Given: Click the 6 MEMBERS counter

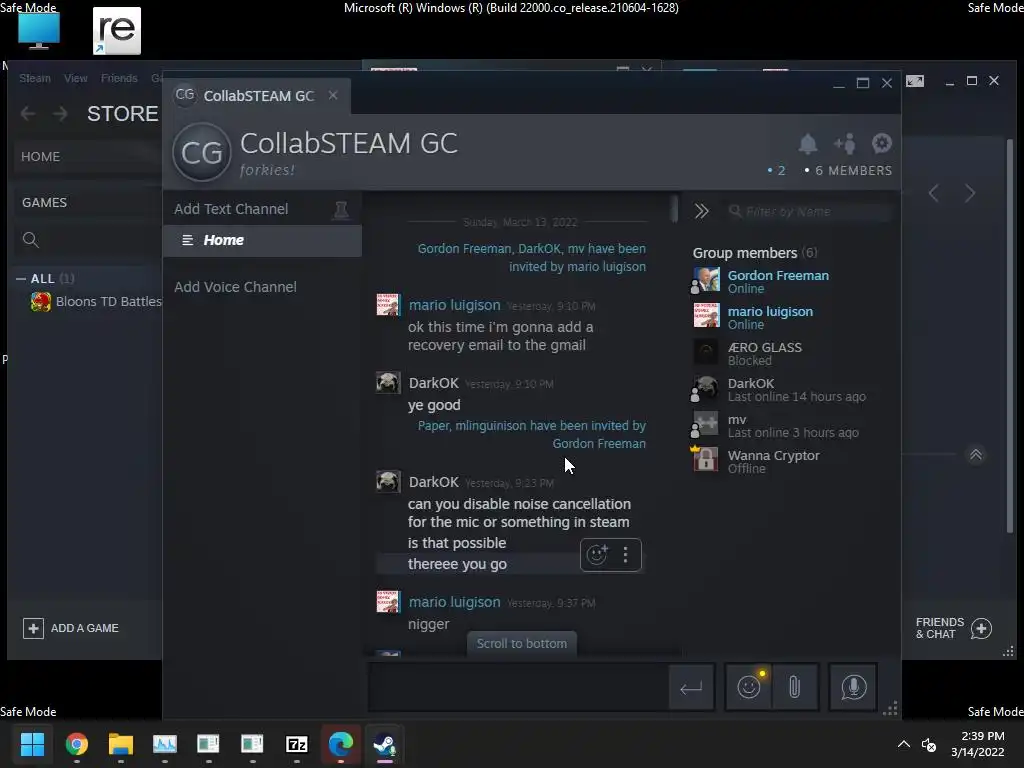Looking at the screenshot, I should click(x=848, y=170).
